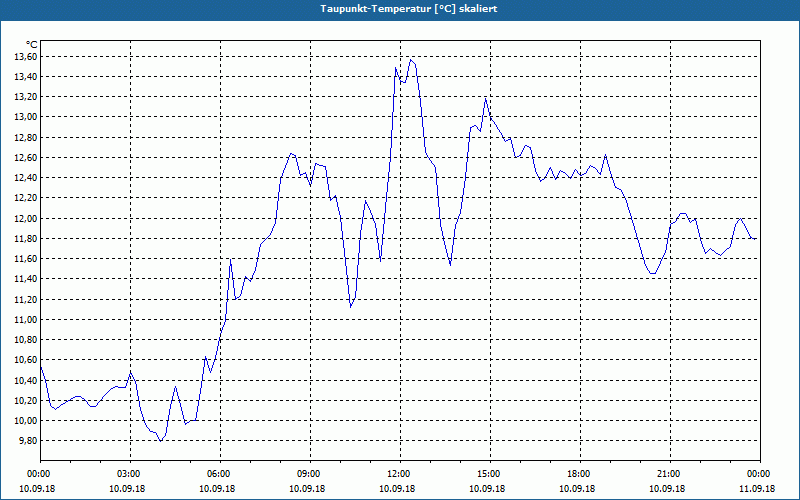Select the 11,80 y-axis label

point(26,239)
